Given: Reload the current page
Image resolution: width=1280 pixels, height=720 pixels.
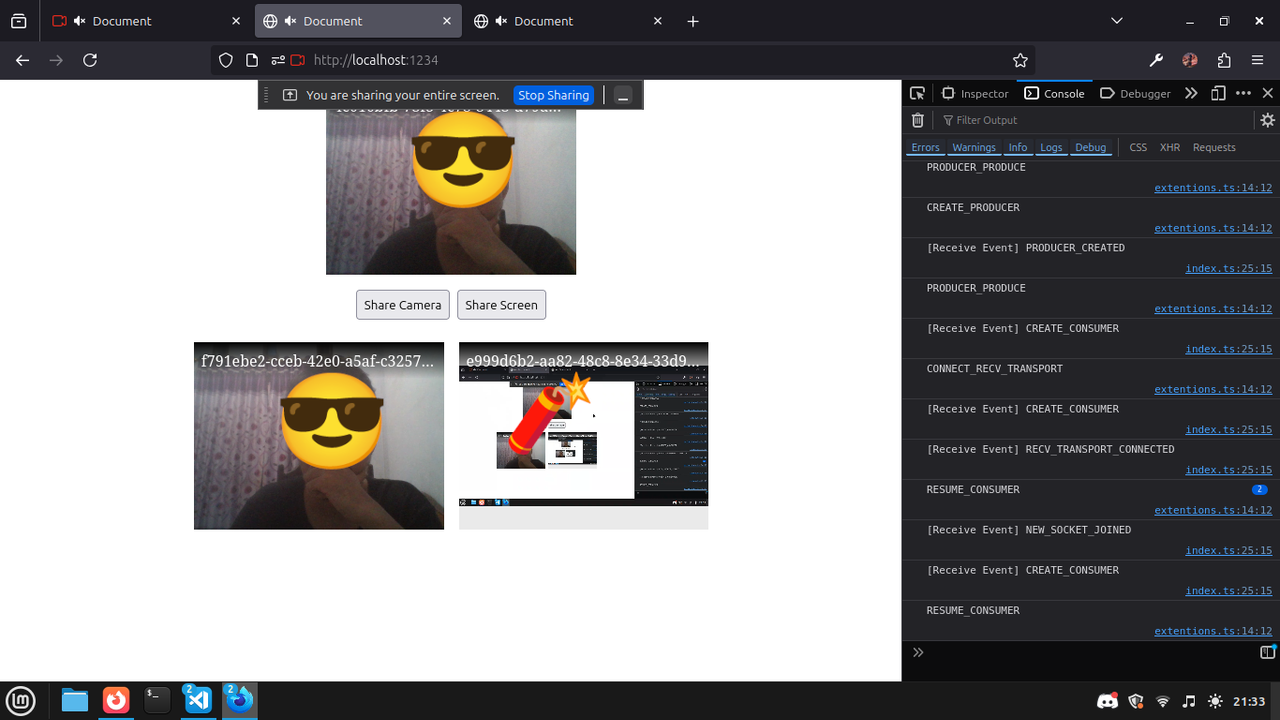Looking at the screenshot, I should [x=90, y=60].
